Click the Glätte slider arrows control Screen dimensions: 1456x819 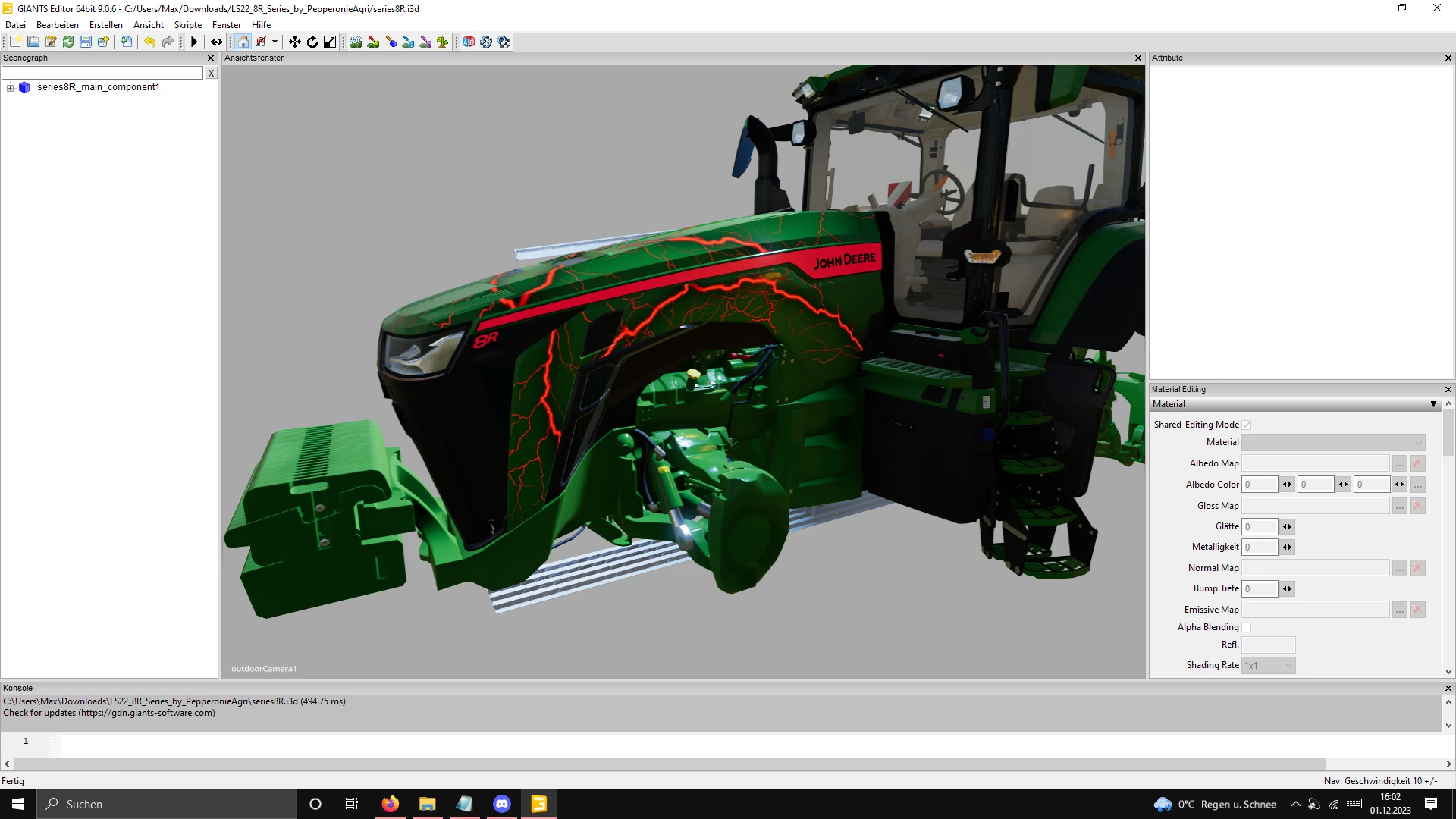point(1287,526)
